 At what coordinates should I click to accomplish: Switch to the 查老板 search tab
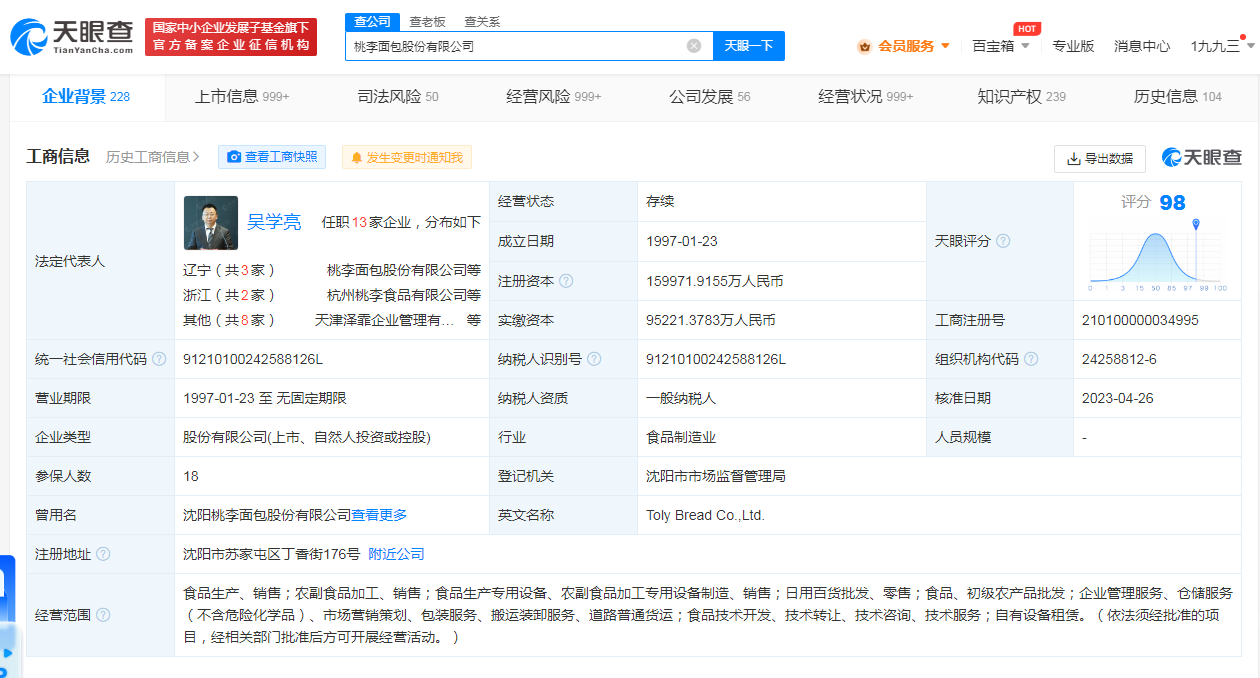point(427,21)
